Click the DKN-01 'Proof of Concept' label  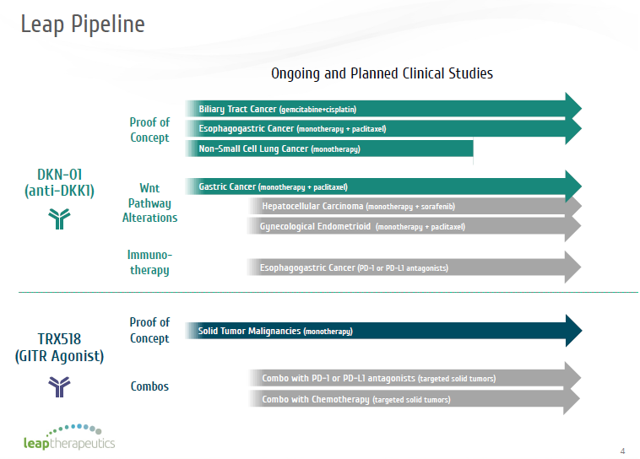pos(149,130)
